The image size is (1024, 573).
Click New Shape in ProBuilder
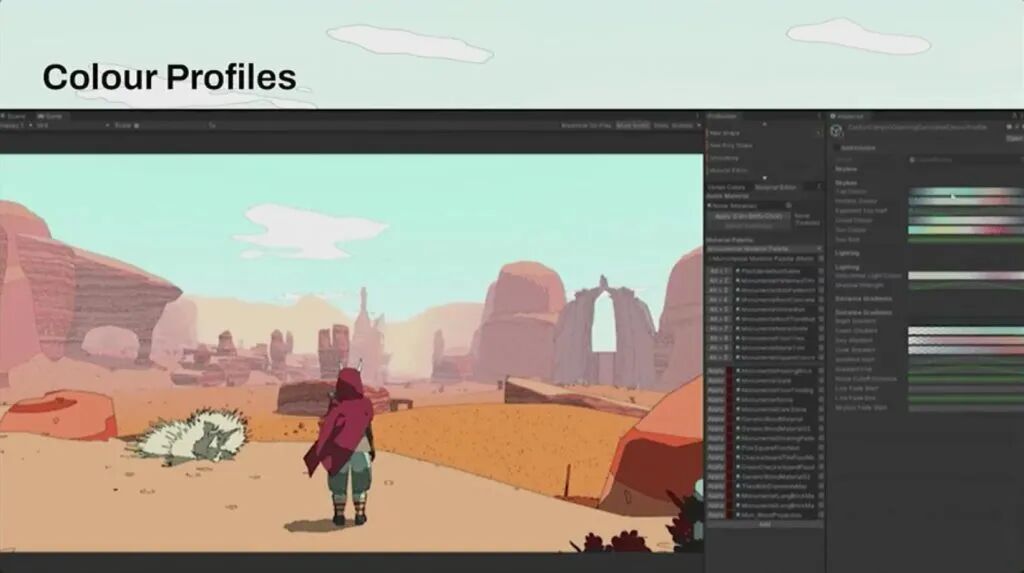click(724, 133)
